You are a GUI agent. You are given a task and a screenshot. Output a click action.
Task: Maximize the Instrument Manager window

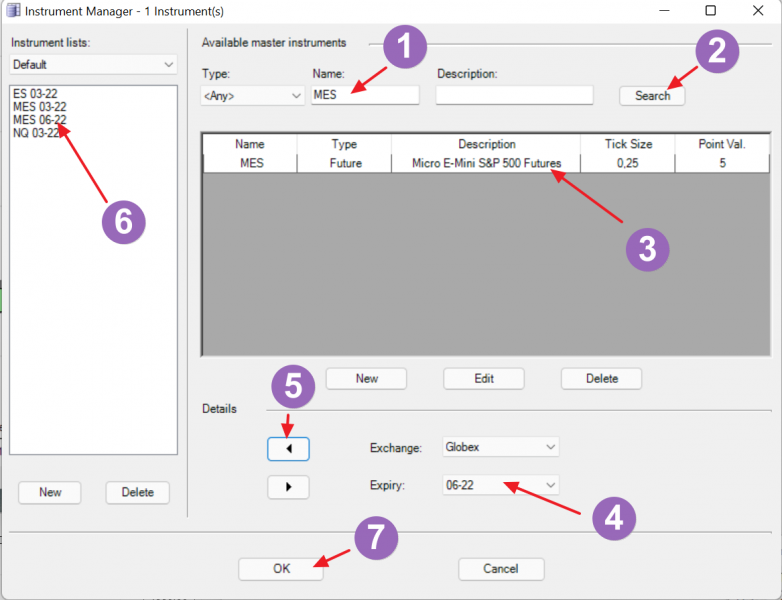click(711, 10)
